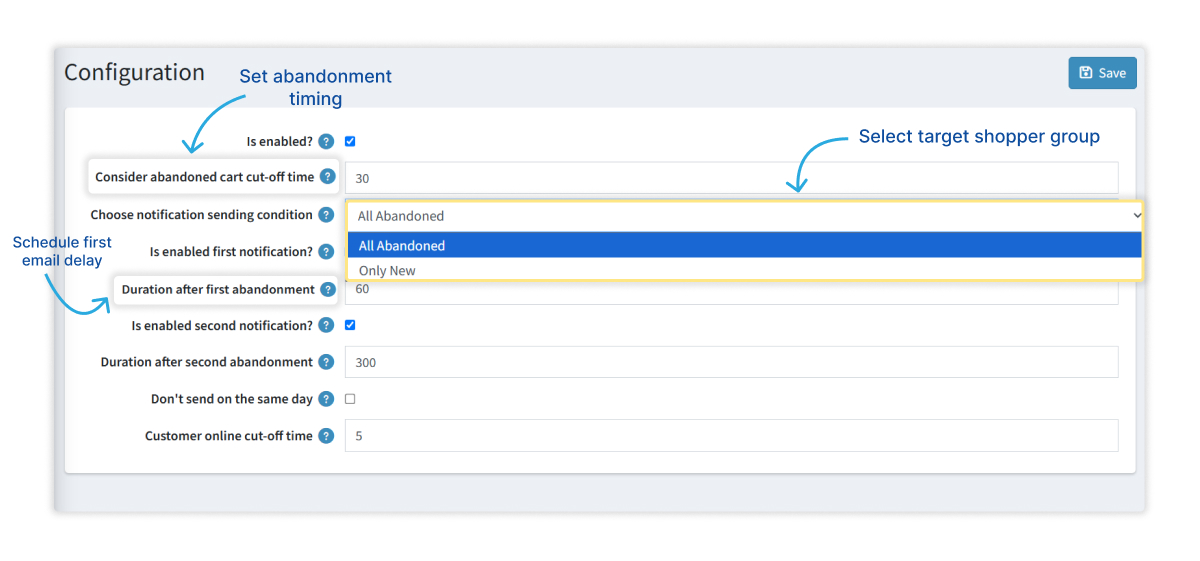Open help for Don't send on same day
Viewport: 1200px width, 561px height.
326,399
